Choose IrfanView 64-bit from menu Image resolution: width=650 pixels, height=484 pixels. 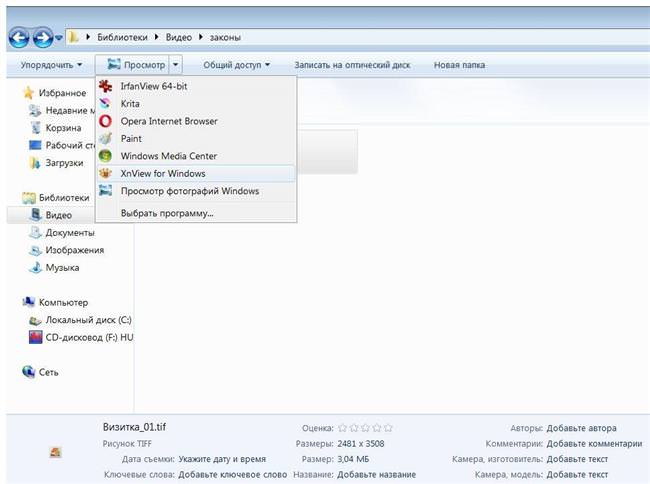point(196,86)
